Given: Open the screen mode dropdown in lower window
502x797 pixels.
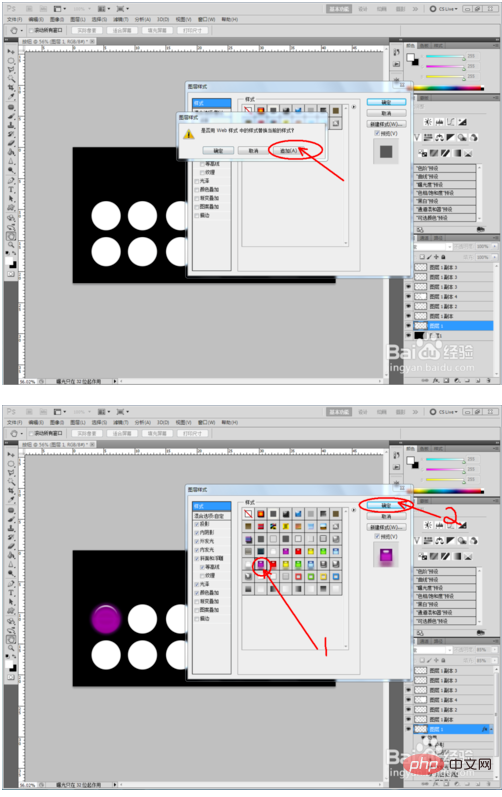Looking at the screenshot, I should point(122,412).
